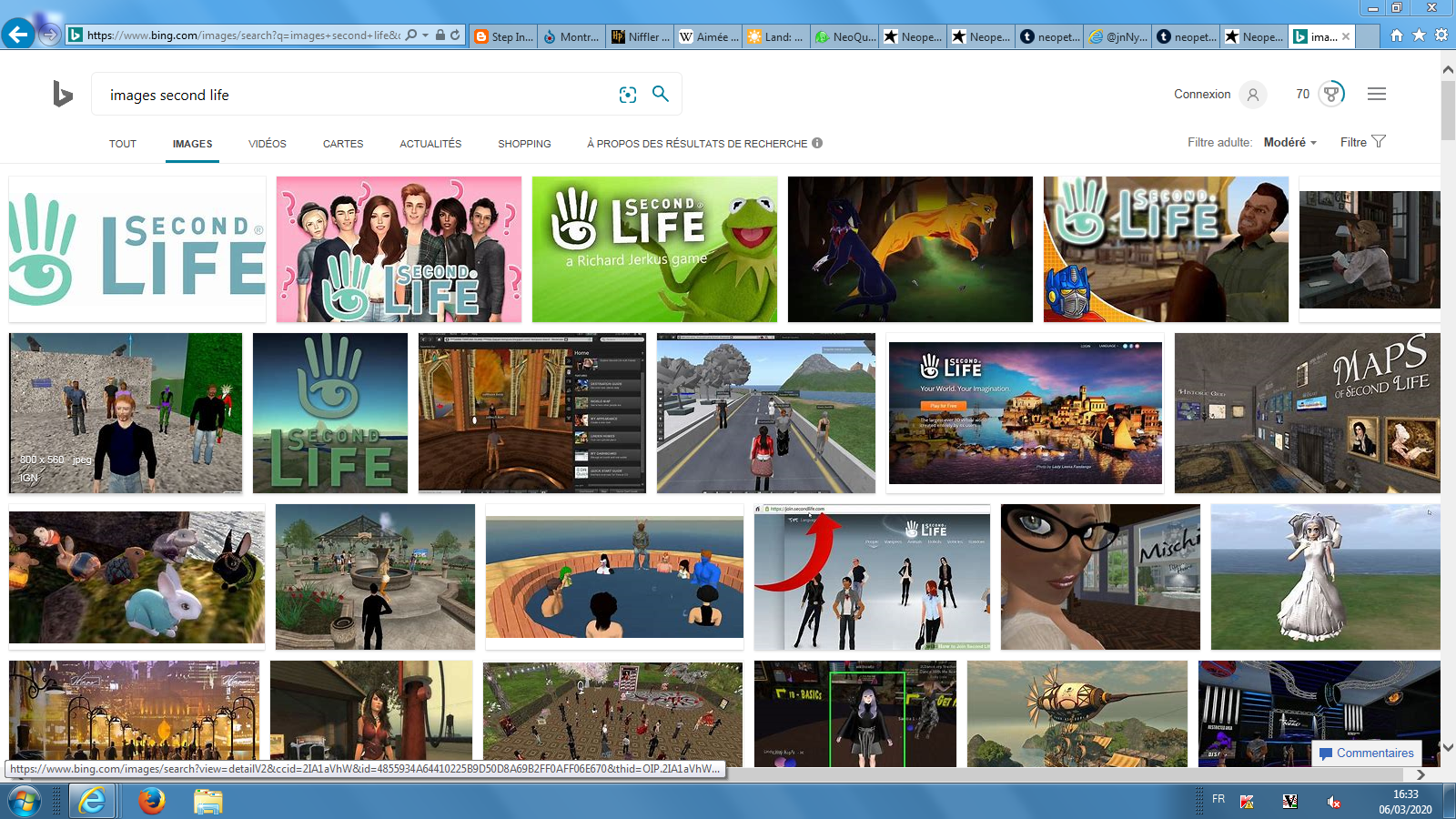Viewport: 1456px width, 819px height.
Task: Click the browser forward arrow button
Action: (x=50, y=35)
